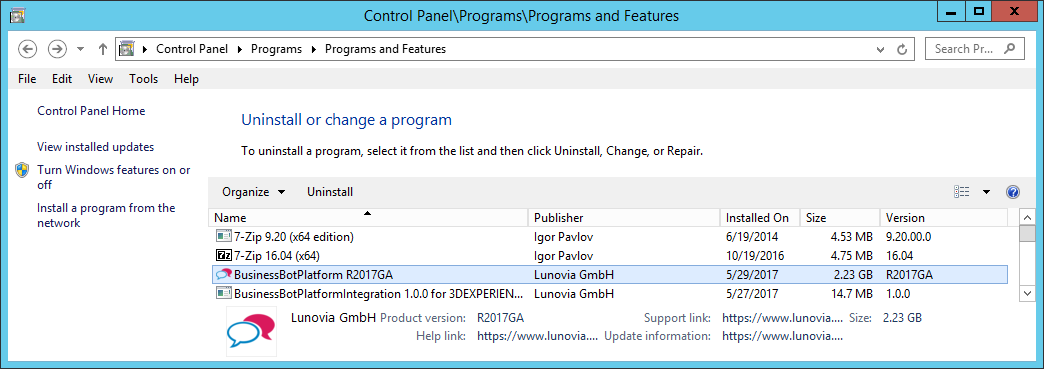Refresh the Programs and Features view
This screenshot has width=1044, height=369.
pyautogui.click(x=902, y=49)
